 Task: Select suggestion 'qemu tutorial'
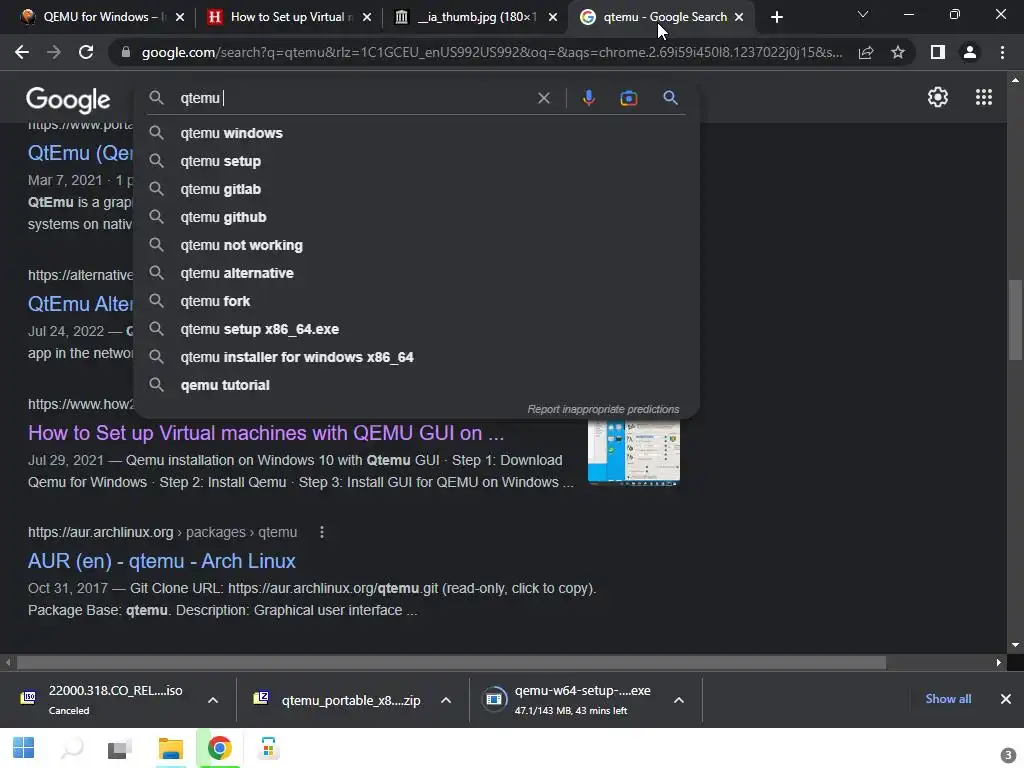click(x=416, y=385)
